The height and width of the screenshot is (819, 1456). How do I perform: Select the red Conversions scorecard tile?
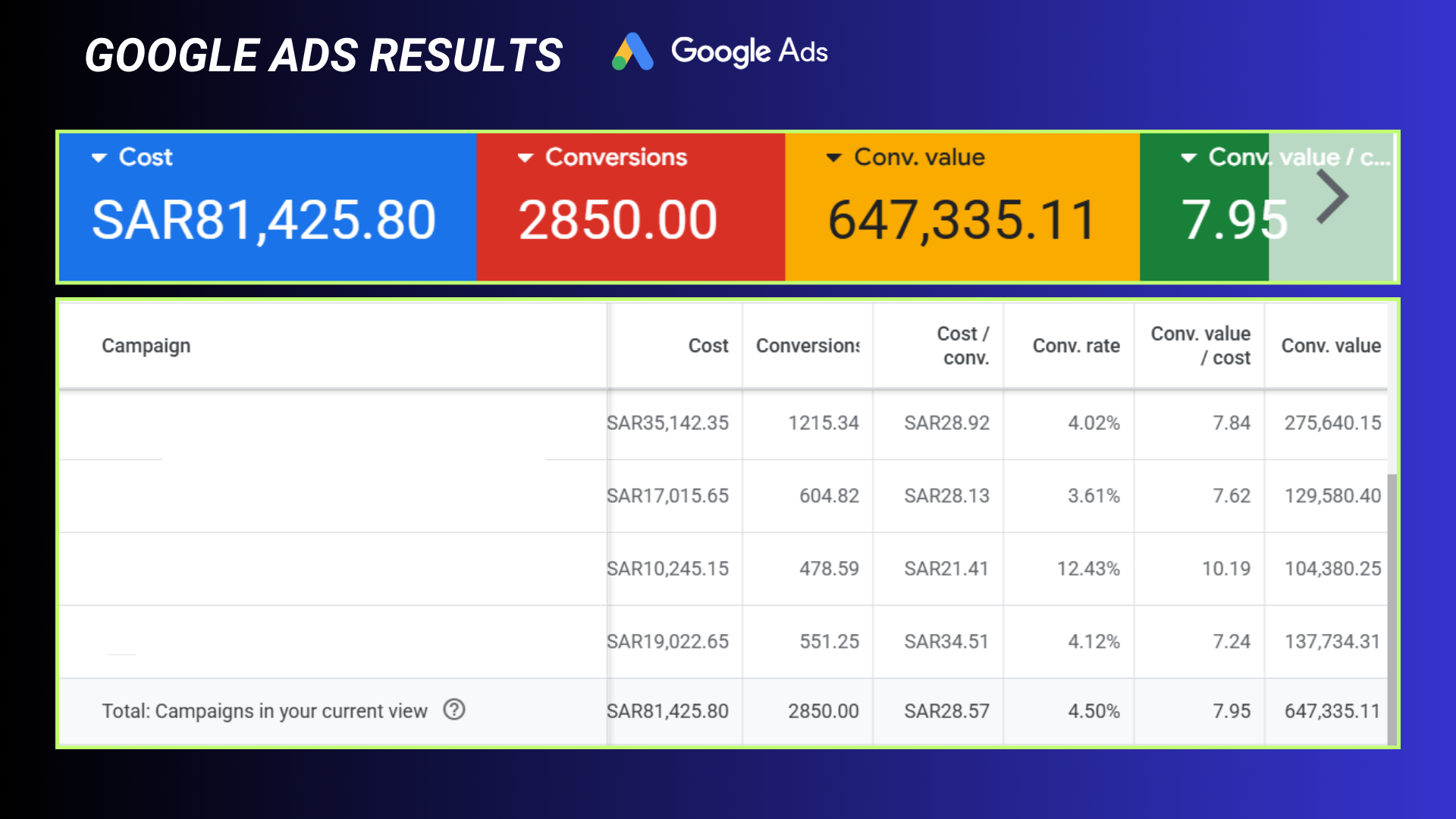click(631, 209)
